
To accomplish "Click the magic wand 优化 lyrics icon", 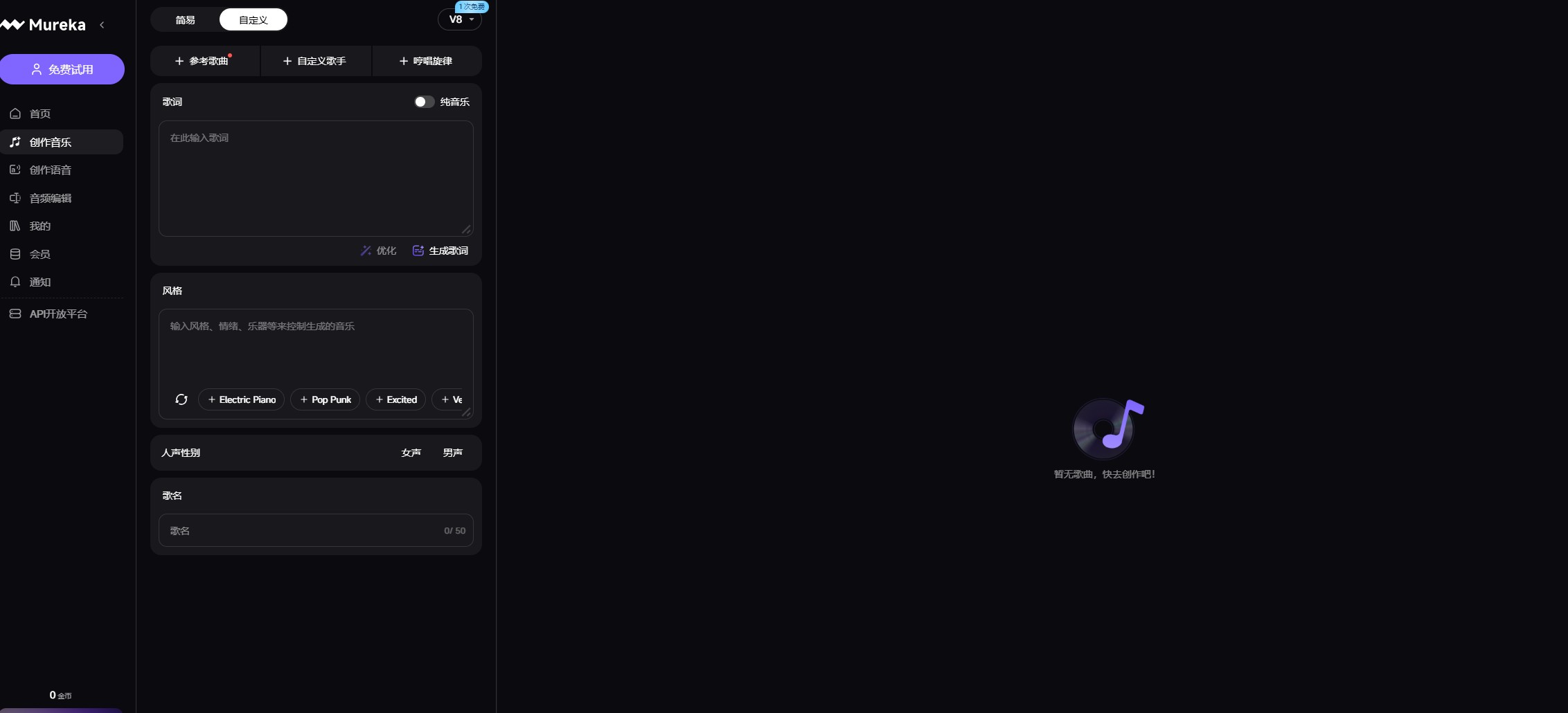I will 366,251.
